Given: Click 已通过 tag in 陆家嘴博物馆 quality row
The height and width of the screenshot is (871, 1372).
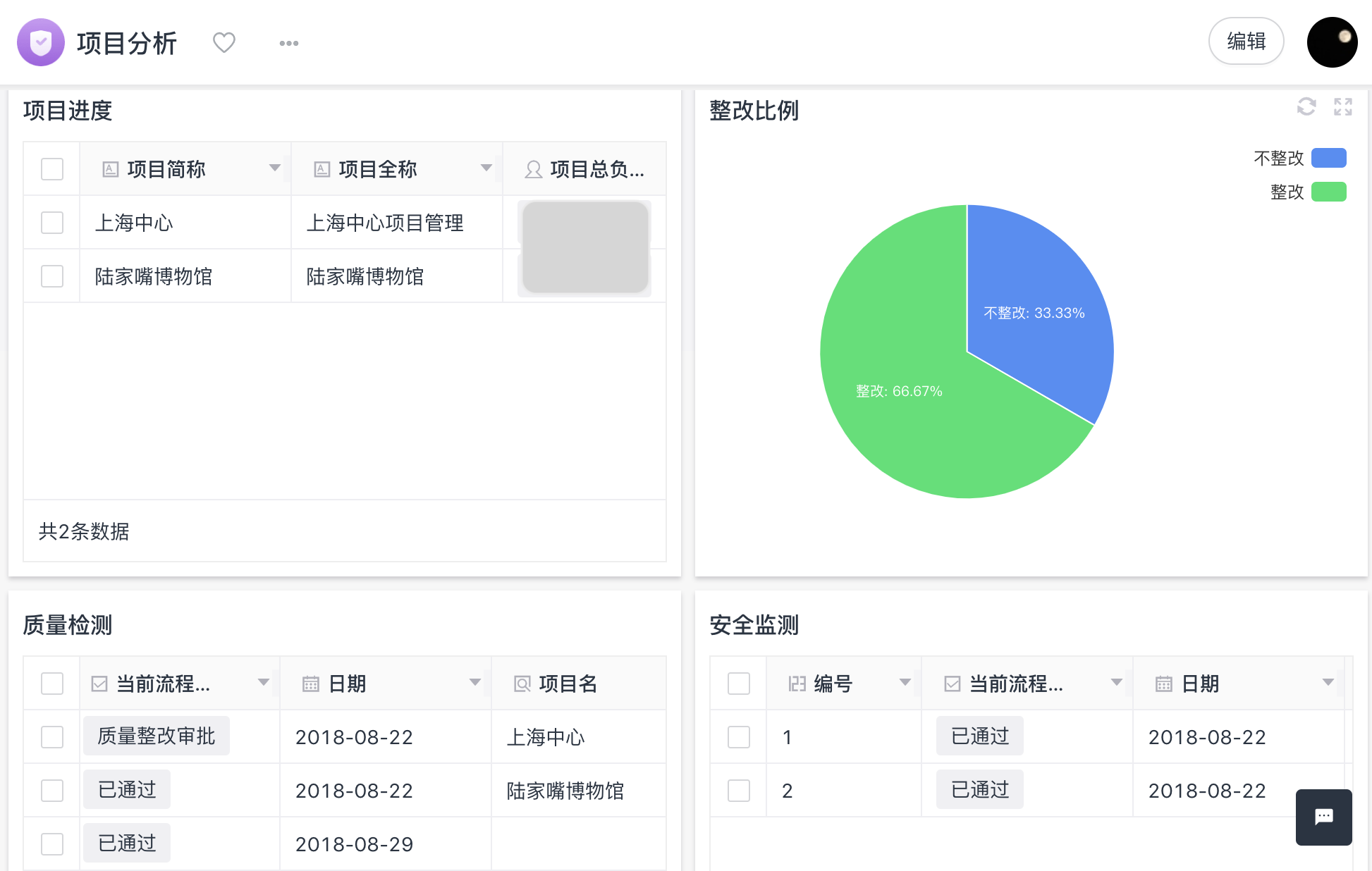Looking at the screenshot, I should click(x=127, y=789).
